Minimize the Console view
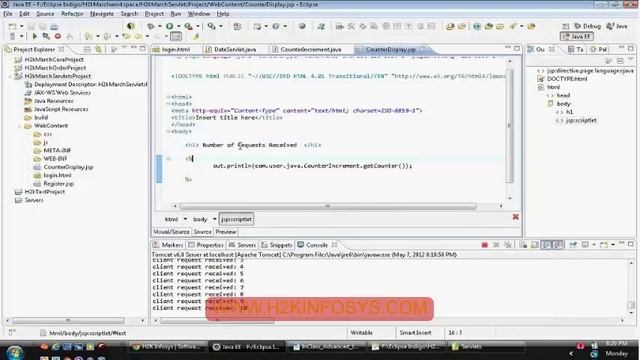Screen dimensions: 640x360 coord(622,244)
